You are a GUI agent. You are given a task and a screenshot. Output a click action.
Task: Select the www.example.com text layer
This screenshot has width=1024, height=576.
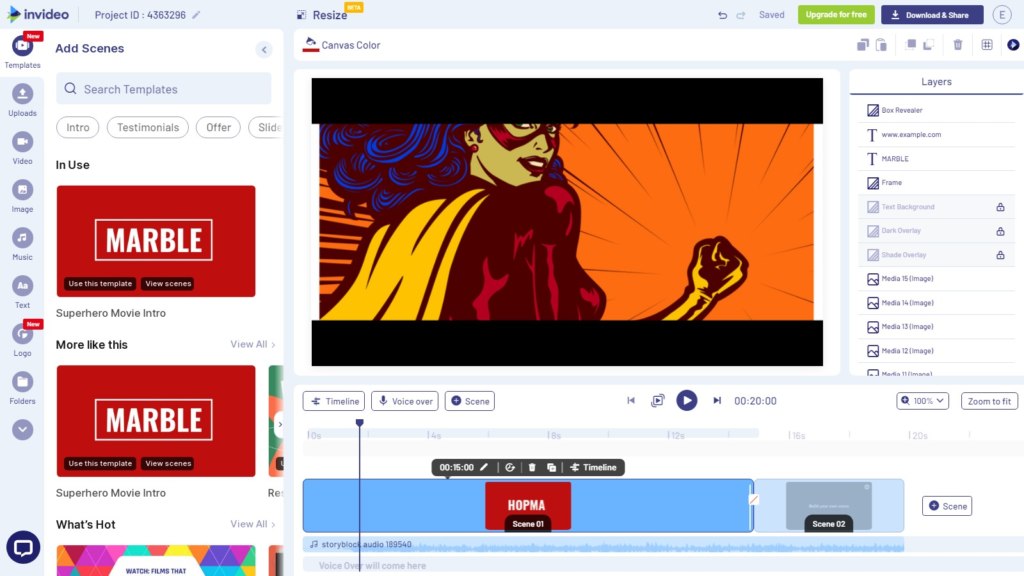click(935, 135)
